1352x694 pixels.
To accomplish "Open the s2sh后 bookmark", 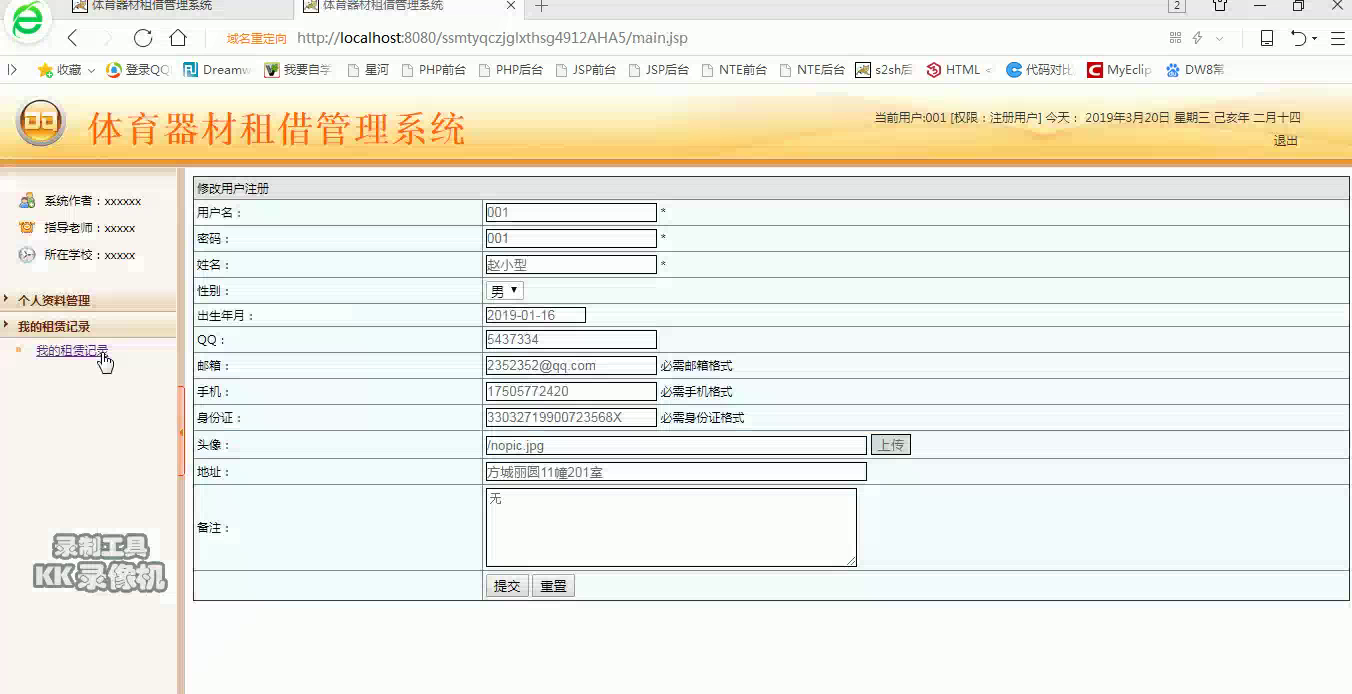I will [x=884, y=70].
